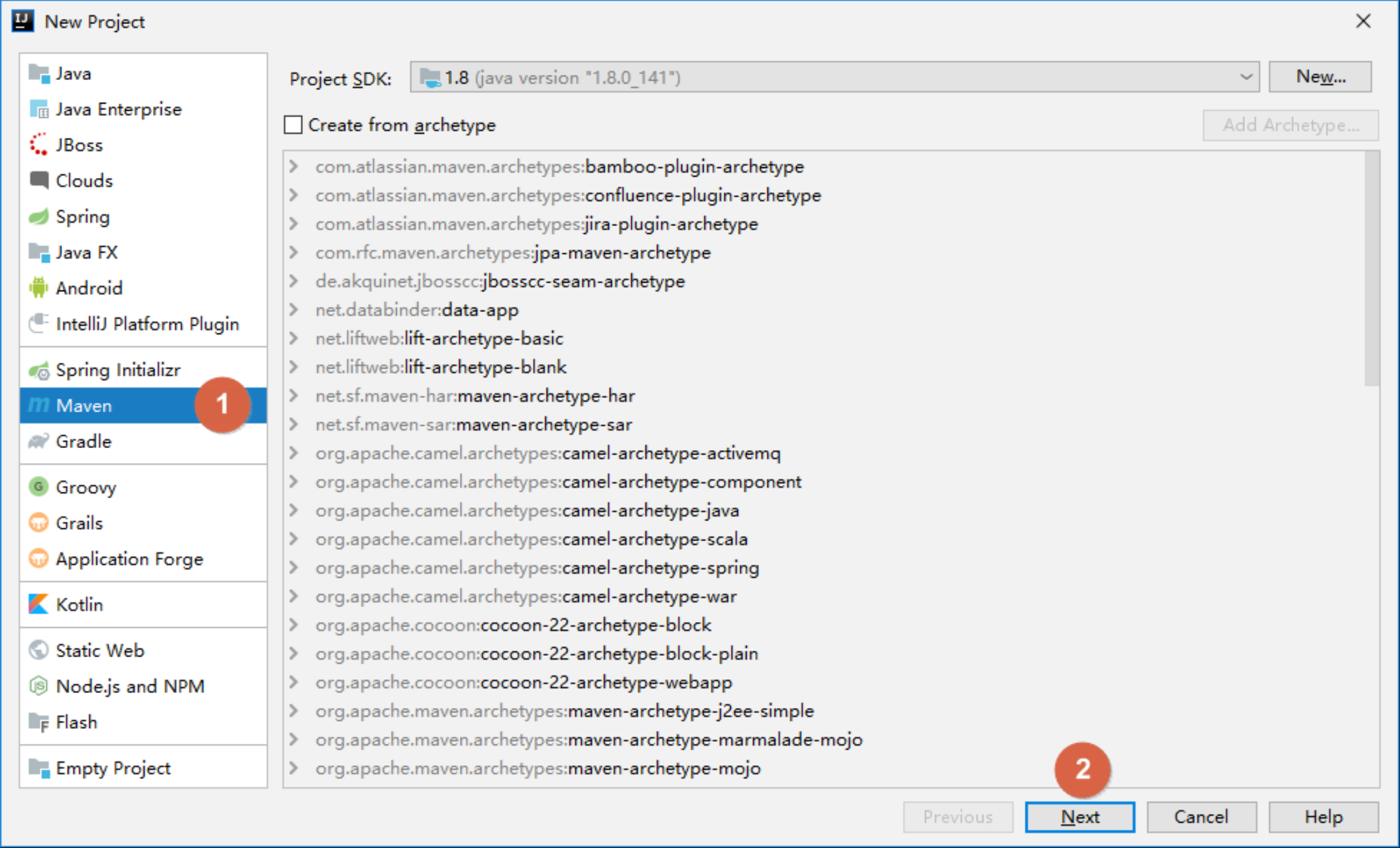Choose the Kotlin logo icon
Screen dimensions: 1400x848
tap(39, 604)
